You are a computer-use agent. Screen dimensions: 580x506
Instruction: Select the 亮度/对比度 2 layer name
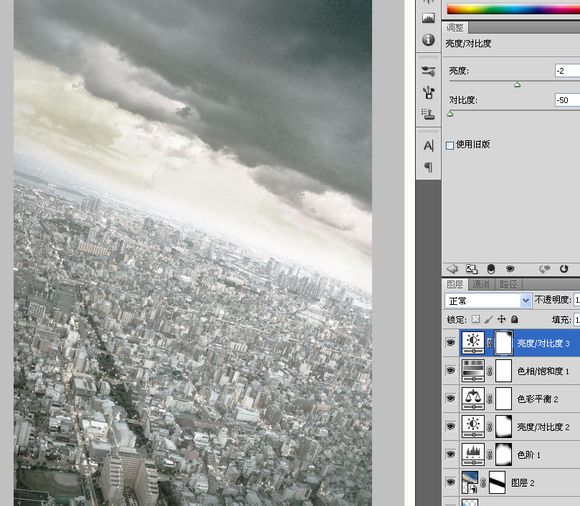543,427
